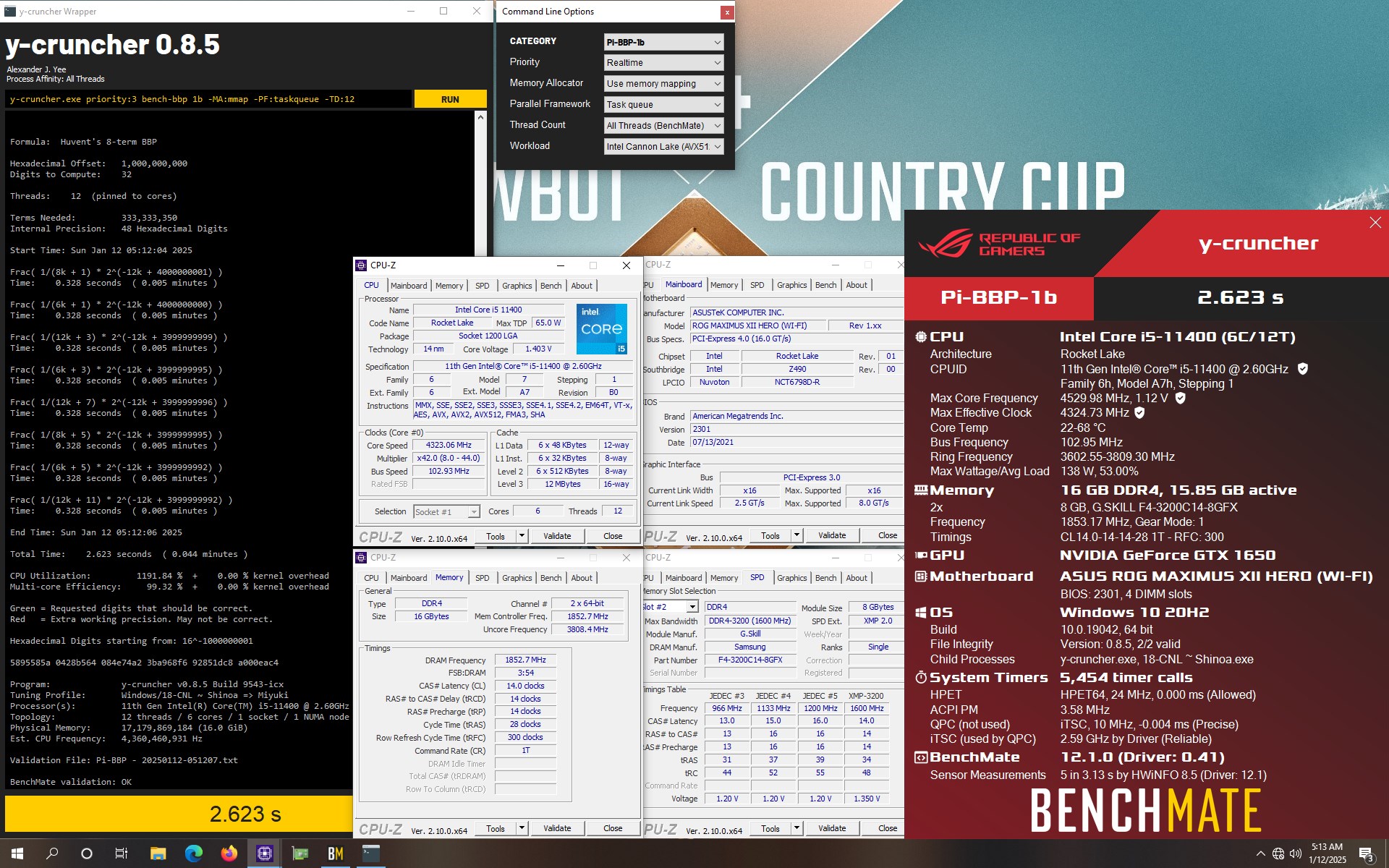The height and width of the screenshot is (868, 1389).
Task: Open taskbar Search
Action: tap(52, 854)
